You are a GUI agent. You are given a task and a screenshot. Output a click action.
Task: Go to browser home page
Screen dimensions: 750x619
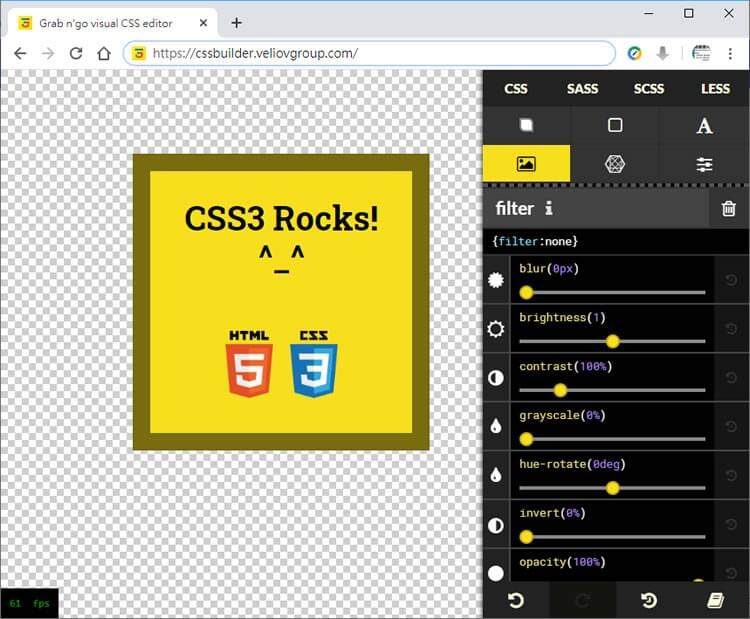(104, 53)
